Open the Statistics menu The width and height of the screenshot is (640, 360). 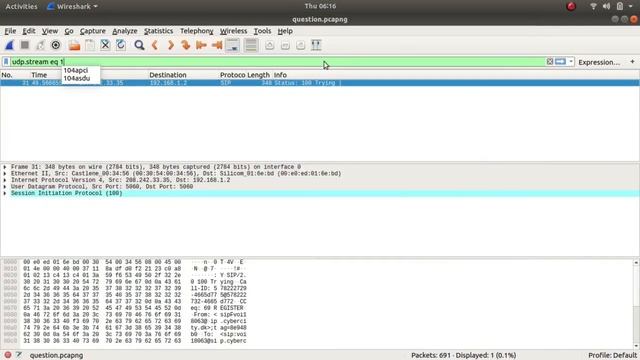(158, 31)
